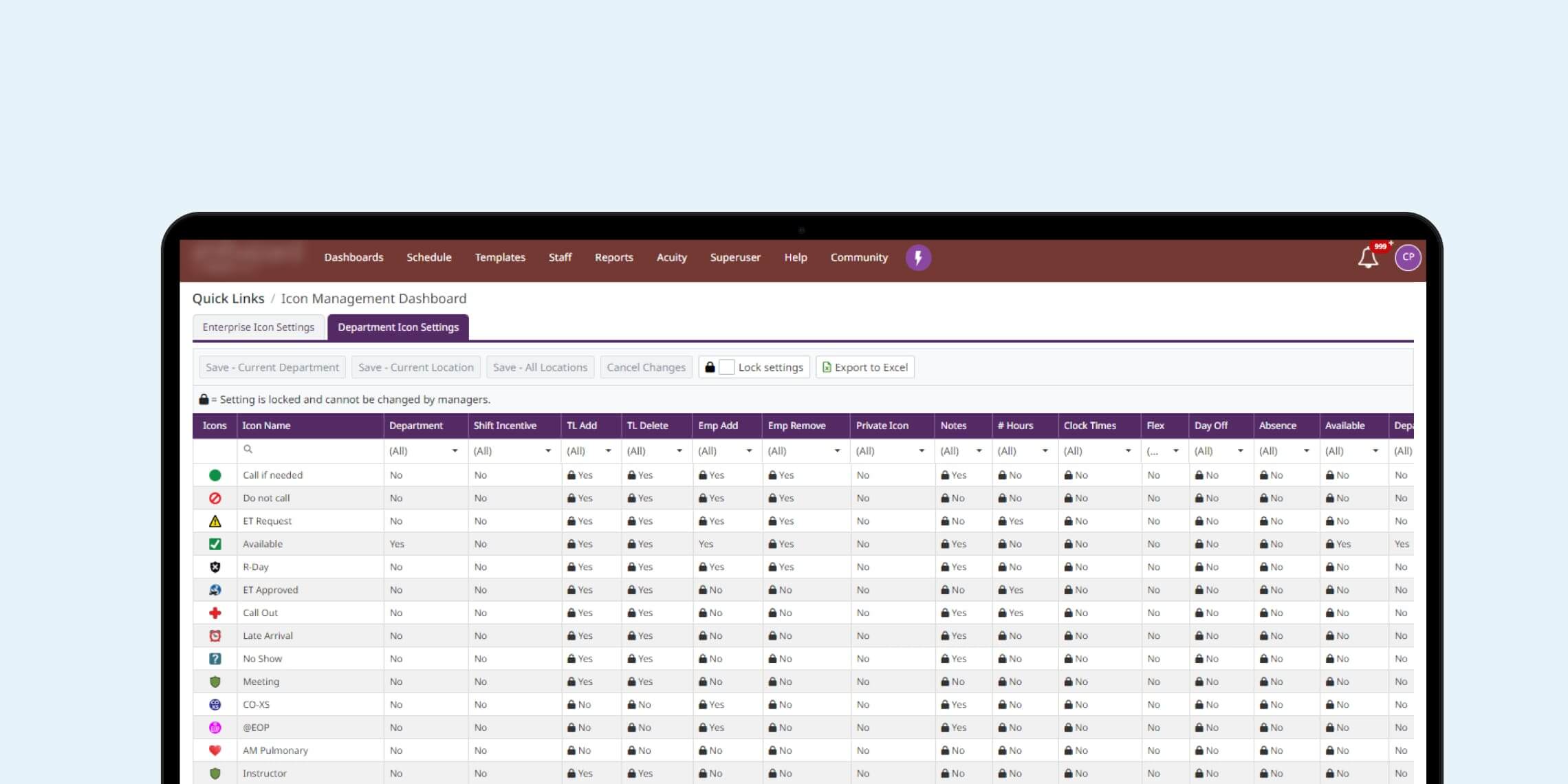Toggle locked TL Add for Call if needed
Screen dimensions: 1568x784
[580, 475]
